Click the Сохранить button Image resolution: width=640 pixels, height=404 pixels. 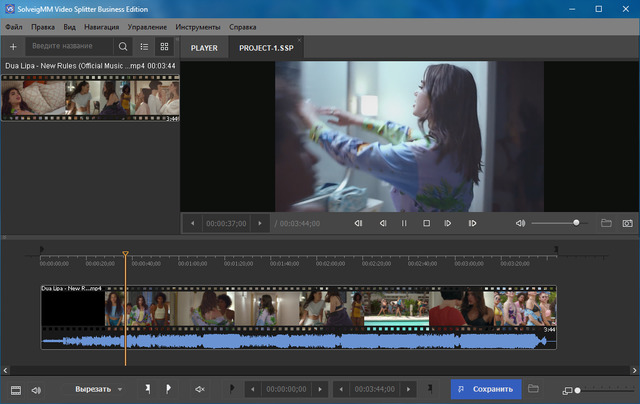pyautogui.click(x=486, y=389)
